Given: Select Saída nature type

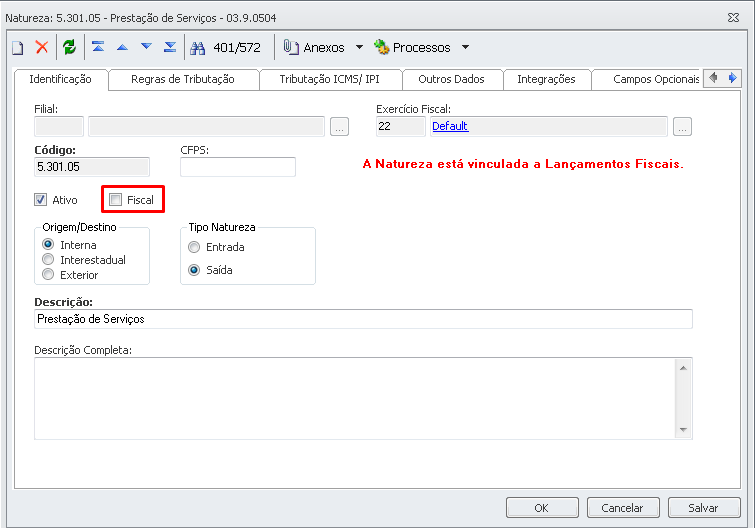Looking at the screenshot, I should 194,270.
